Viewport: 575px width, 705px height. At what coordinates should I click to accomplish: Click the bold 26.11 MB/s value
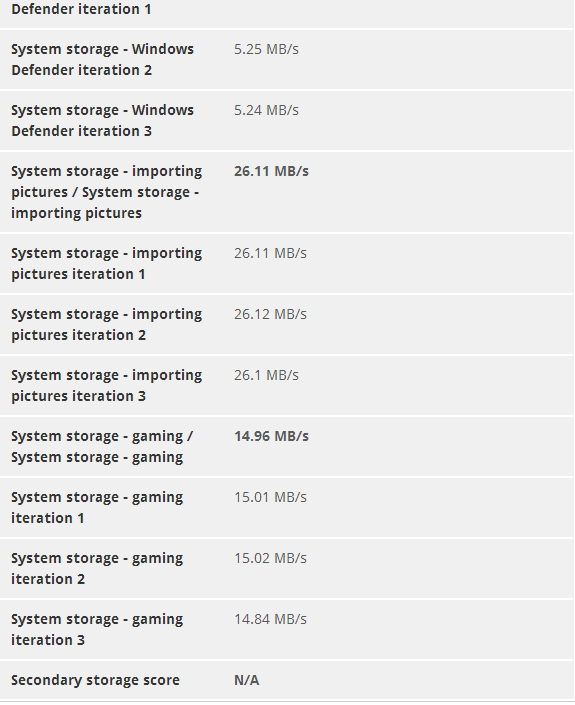(x=271, y=171)
